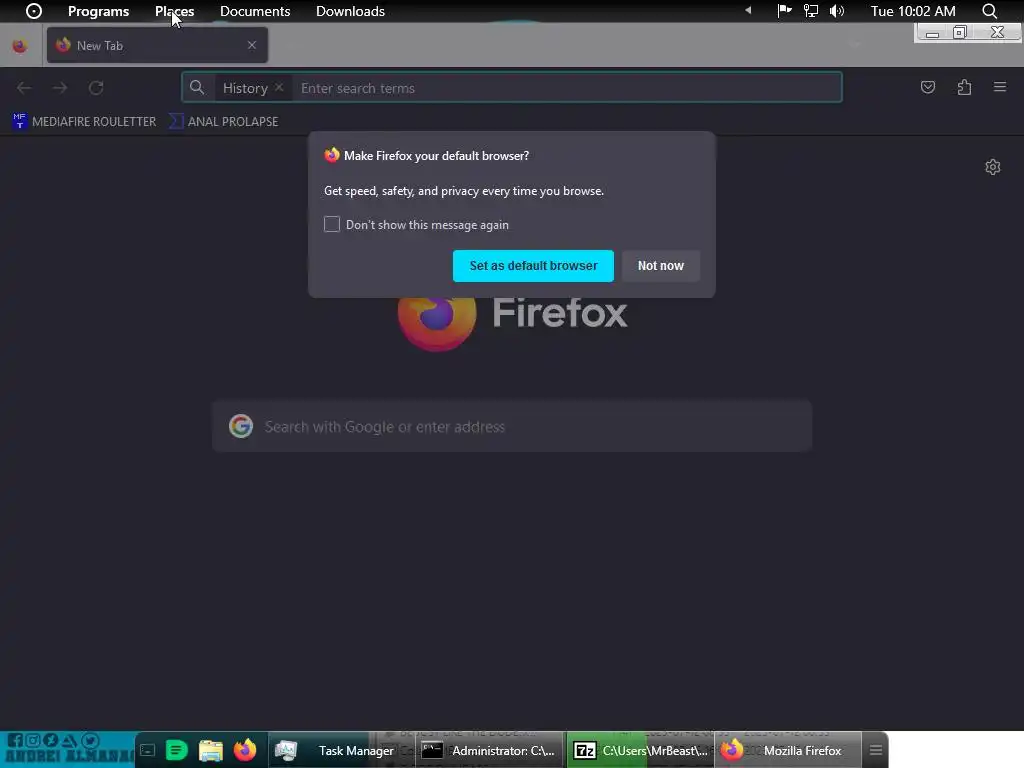Open the Documents menu

pyautogui.click(x=255, y=11)
